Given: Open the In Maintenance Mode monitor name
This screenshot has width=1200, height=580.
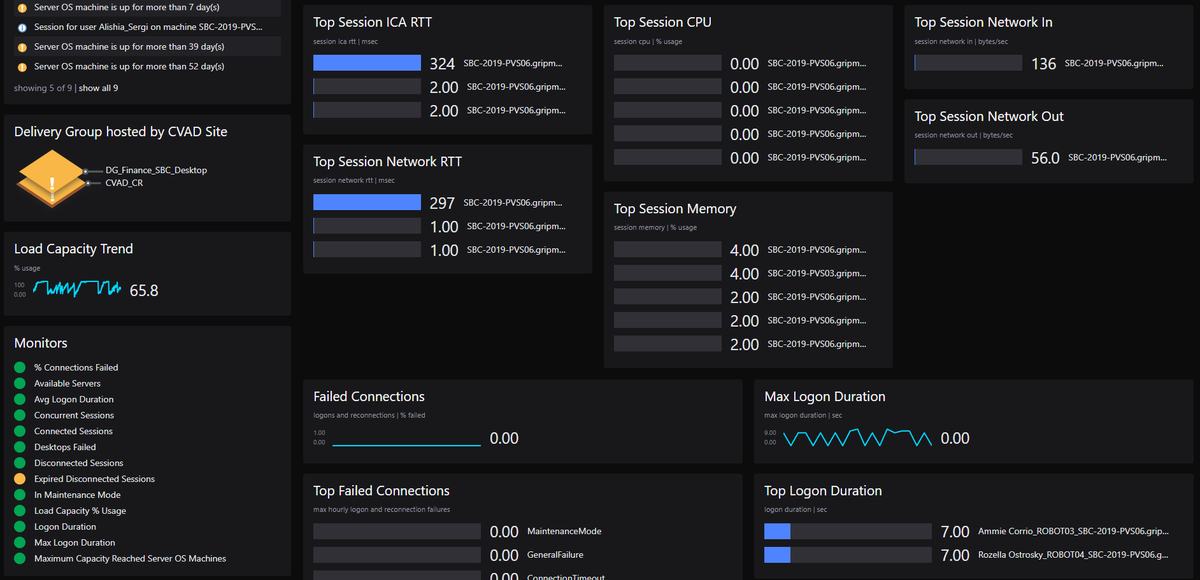Looking at the screenshot, I should (77, 495).
